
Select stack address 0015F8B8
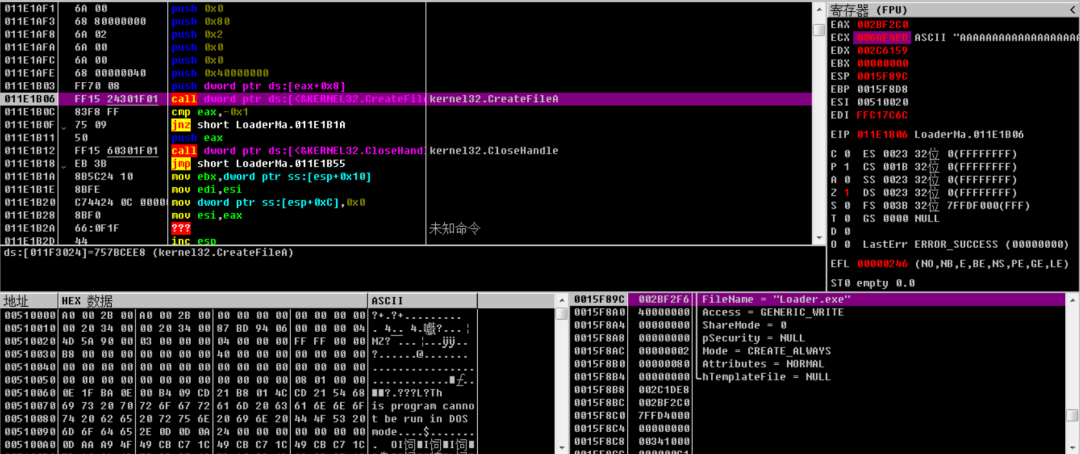(599, 389)
